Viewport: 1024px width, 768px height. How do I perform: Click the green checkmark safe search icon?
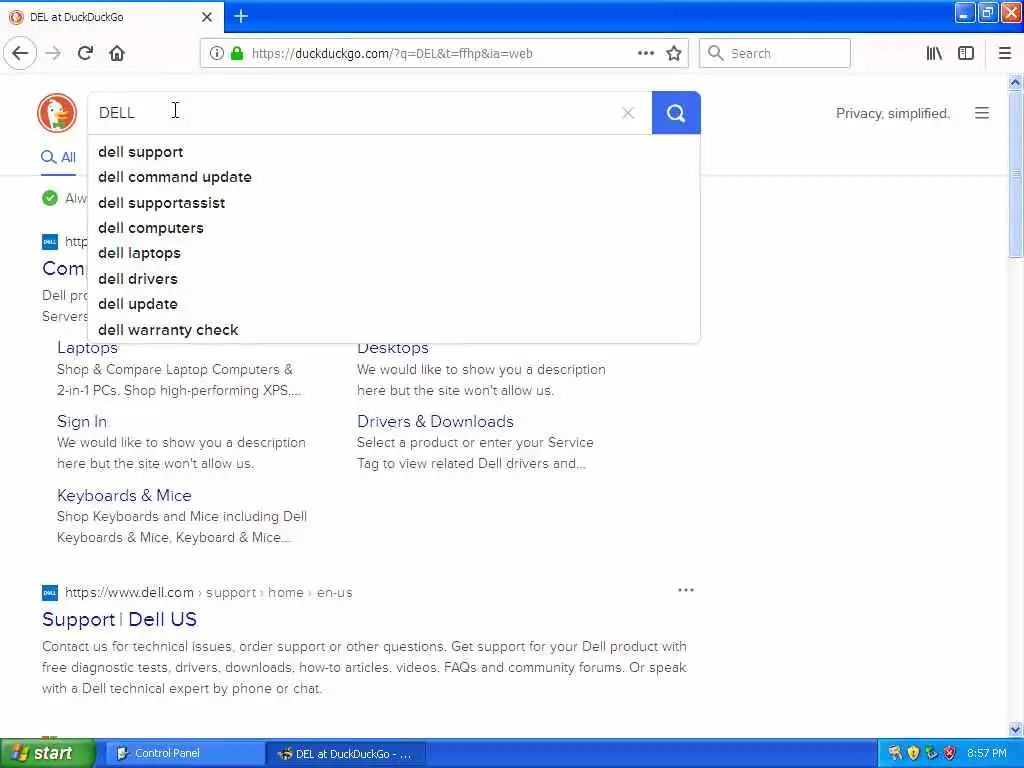coord(50,197)
